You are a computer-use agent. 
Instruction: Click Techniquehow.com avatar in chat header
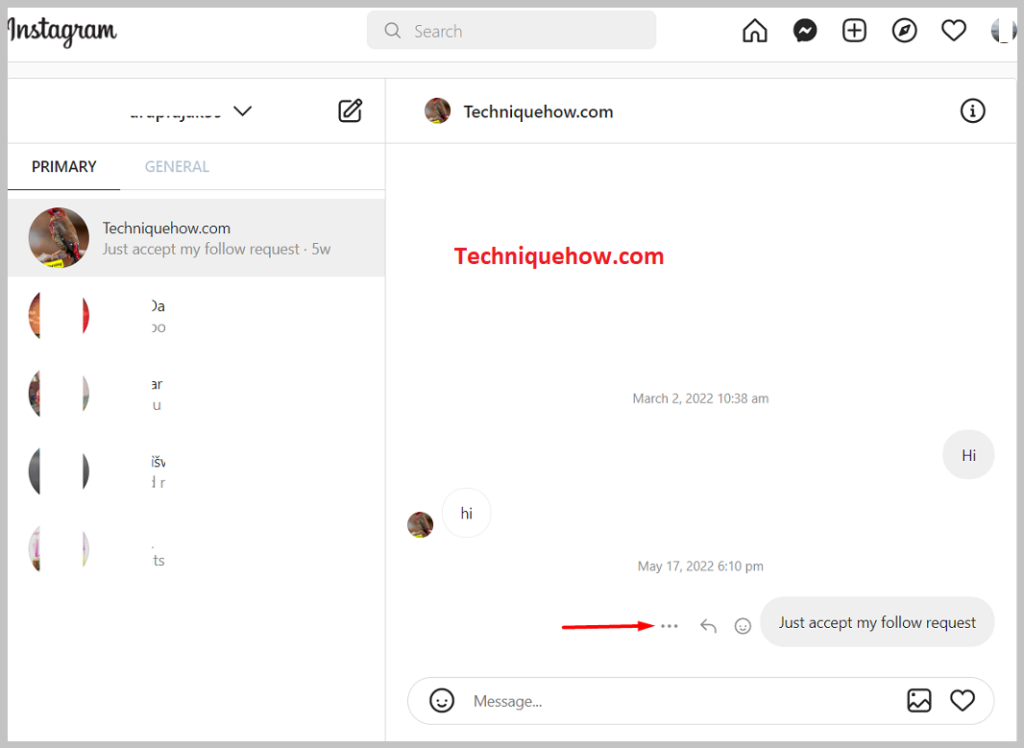(438, 111)
